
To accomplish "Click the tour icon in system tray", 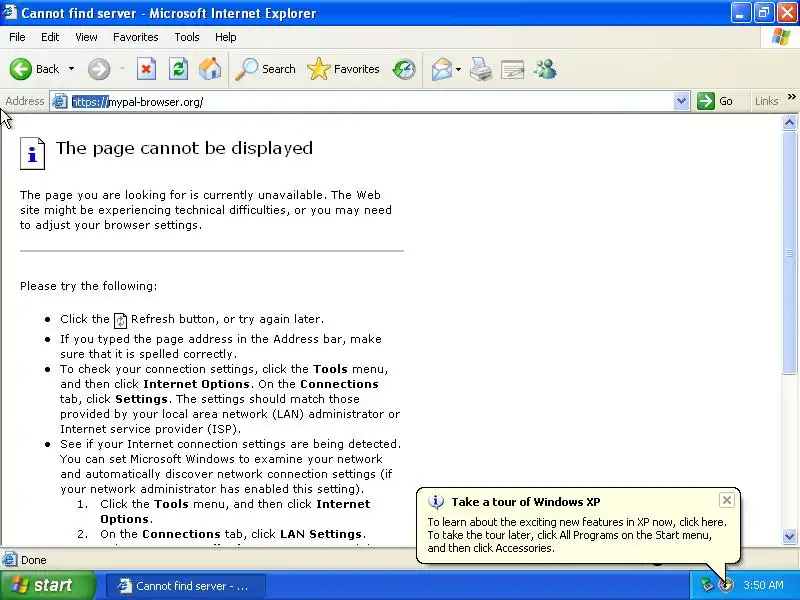I will (x=726, y=585).
